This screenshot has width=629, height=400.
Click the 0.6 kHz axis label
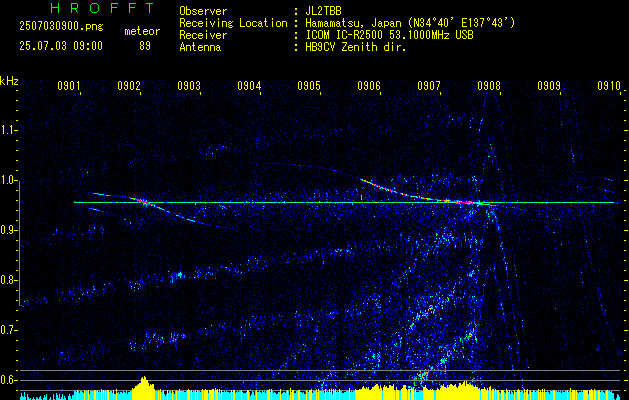click(x=8, y=380)
